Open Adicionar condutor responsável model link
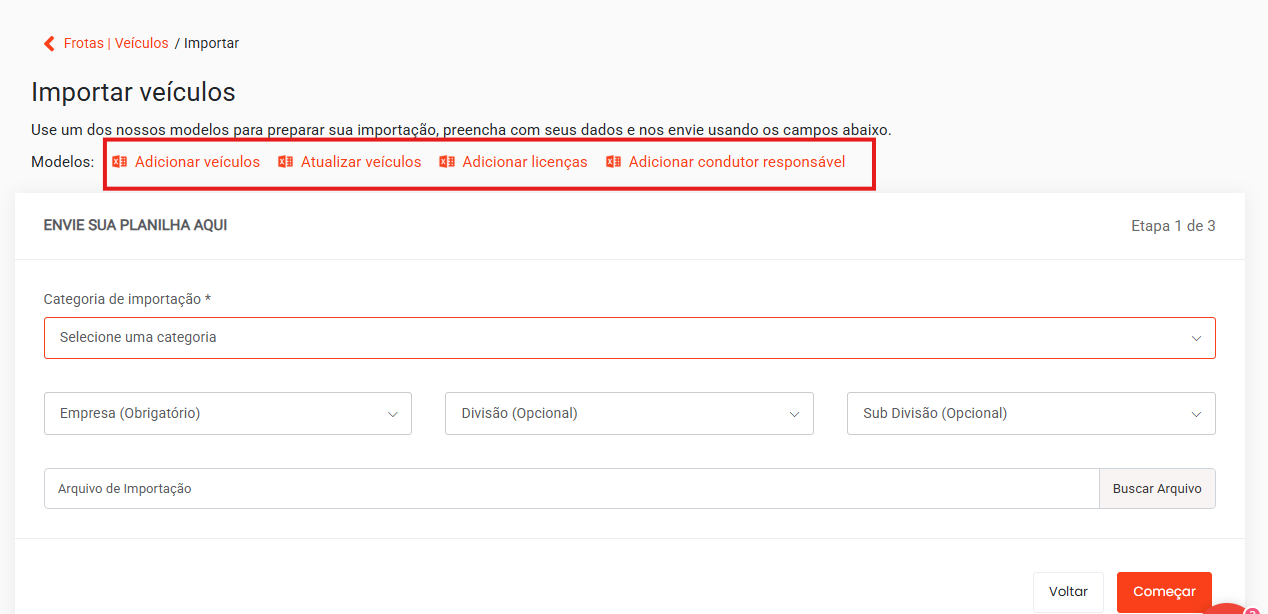Viewport: 1268px width, 614px height. tap(736, 162)
